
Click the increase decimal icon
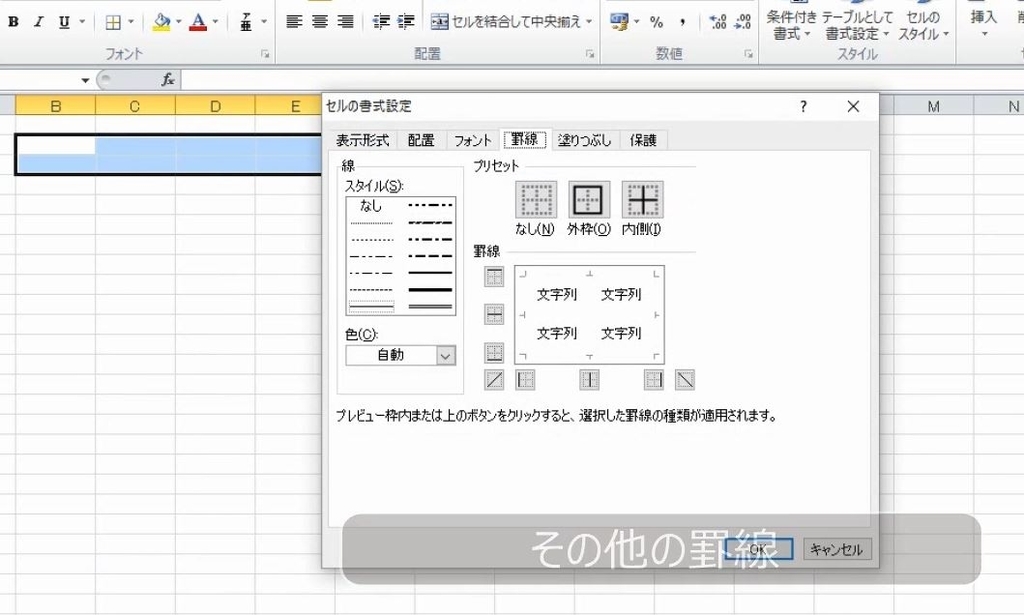click(718, 21)
